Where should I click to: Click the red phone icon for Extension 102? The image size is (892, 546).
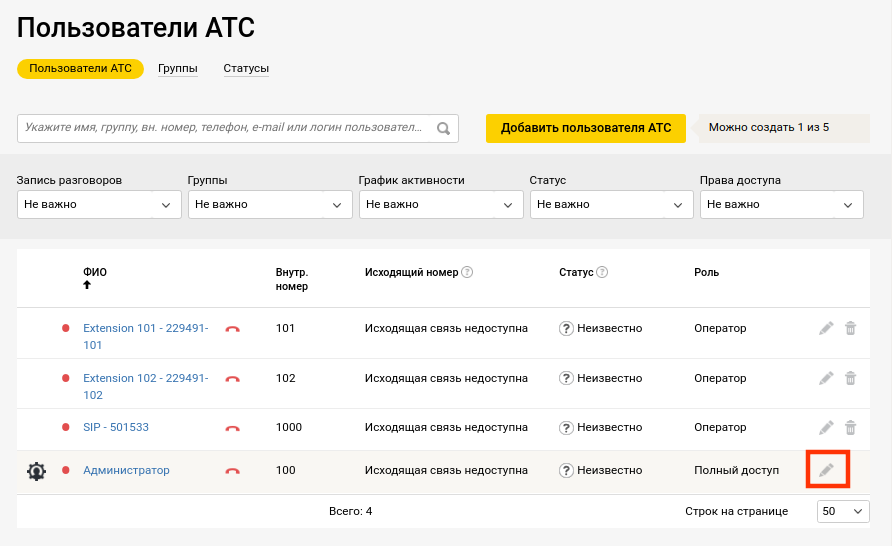pyautogui.click(x=232, y=379)
